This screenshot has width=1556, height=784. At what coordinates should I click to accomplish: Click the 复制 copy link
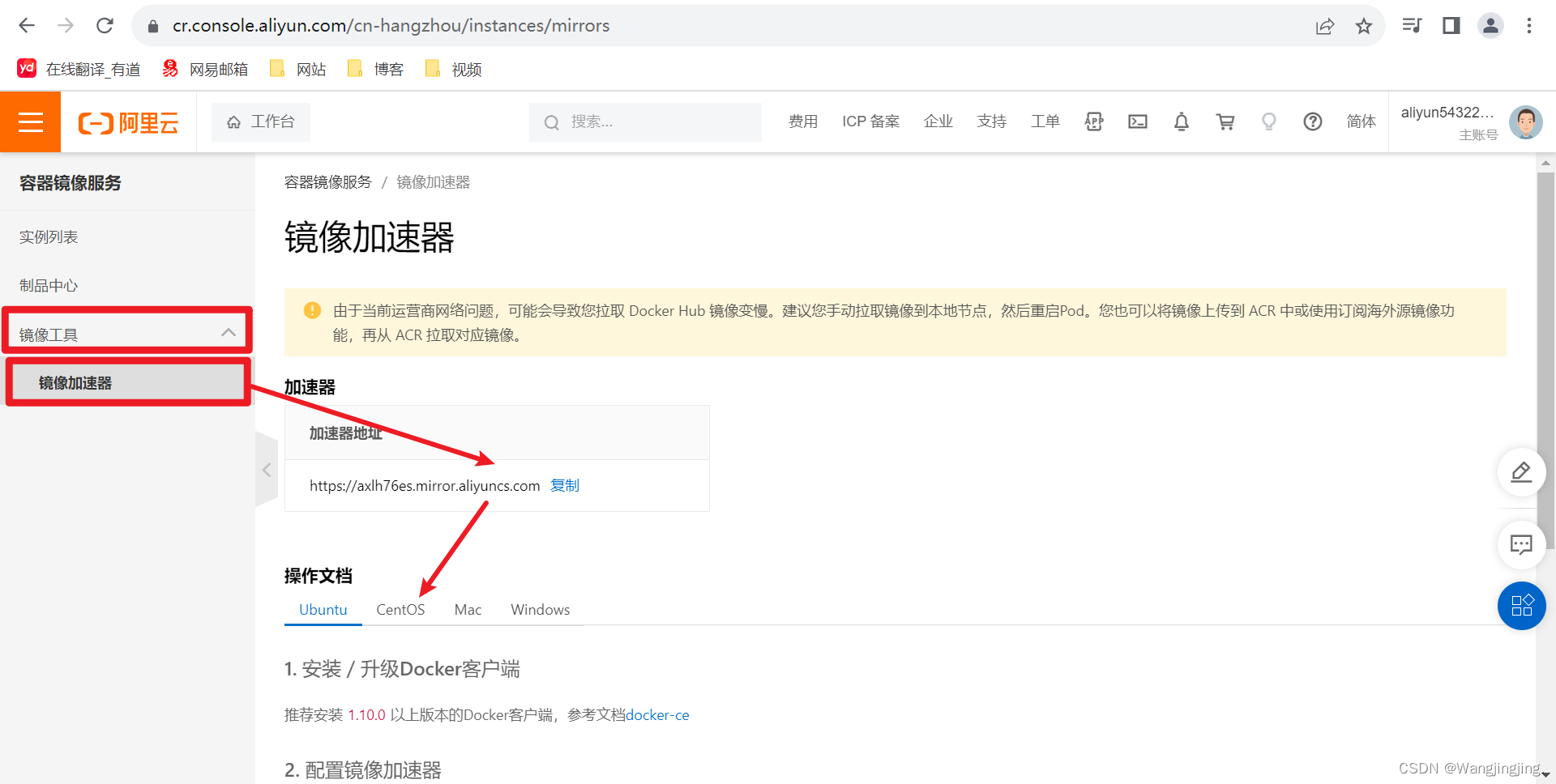coord(565,485)
